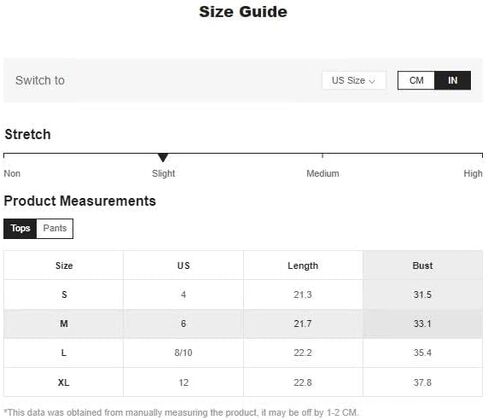
Task: Click the 33.1 bust value cell
Action: tap(422, 323)
